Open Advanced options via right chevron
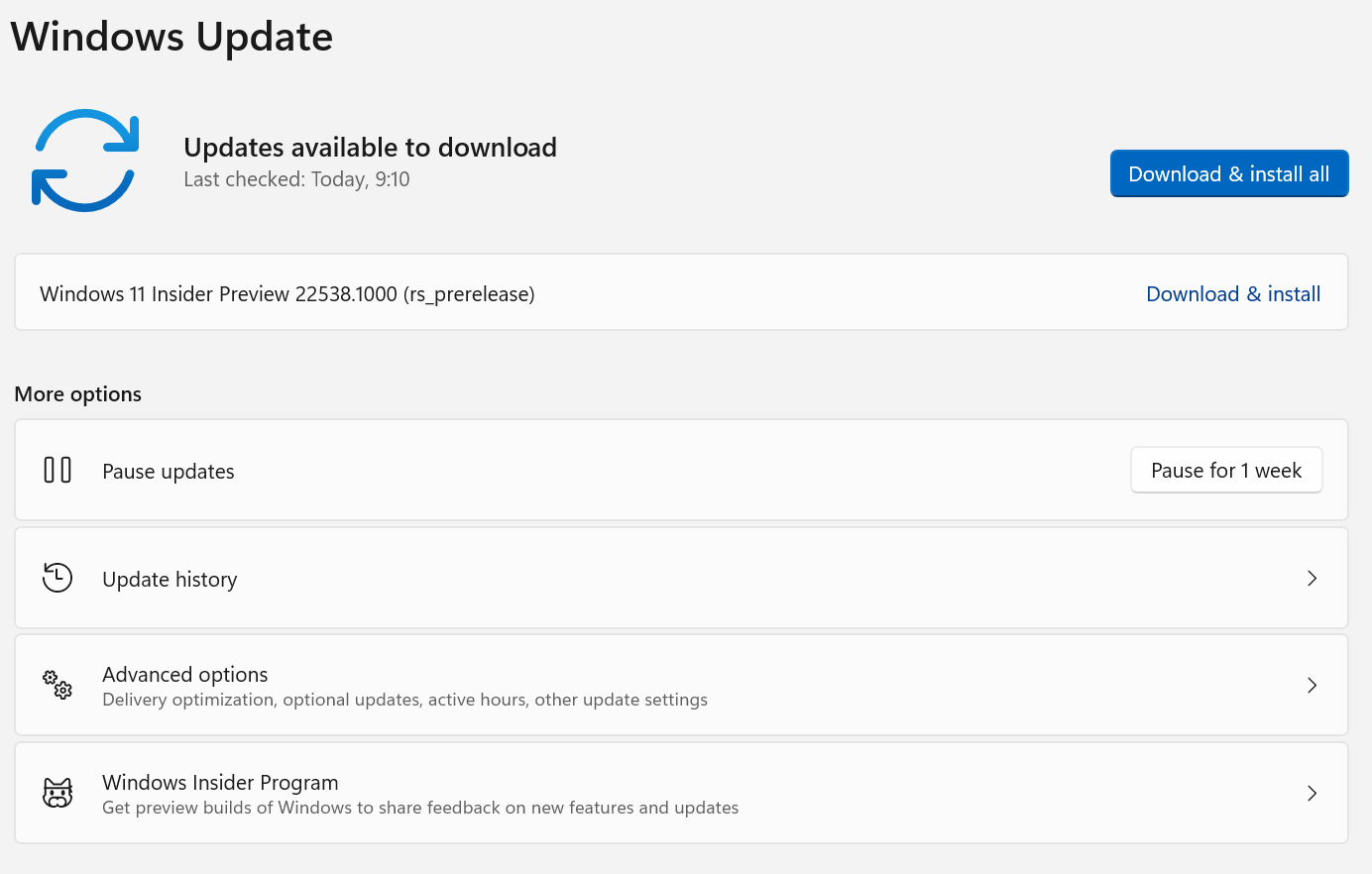This screenshot has height=874, width=1372. [x=1312, y=685]
